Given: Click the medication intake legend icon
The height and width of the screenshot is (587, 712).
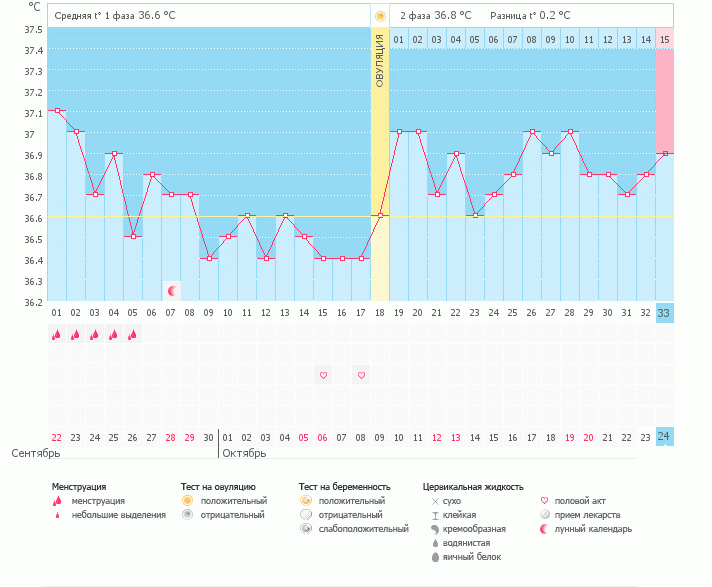Looking at the screenshot, I should tap(545, 514).
